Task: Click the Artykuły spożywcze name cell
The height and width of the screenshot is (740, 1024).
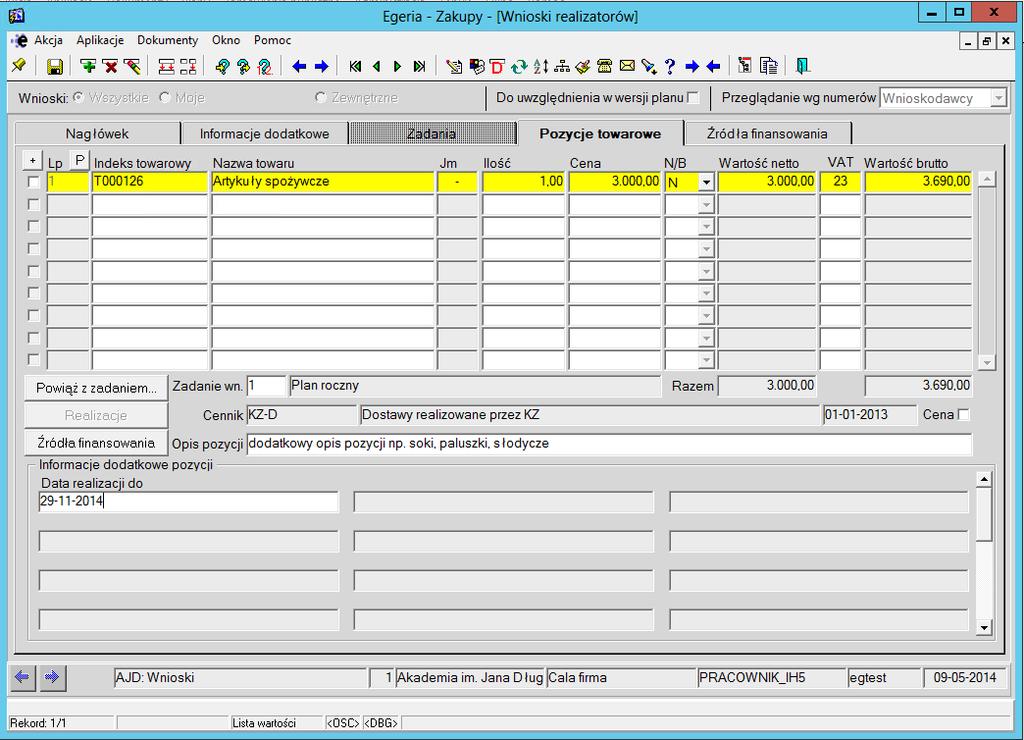Action: pyautogui.click(x=323, y=182)
